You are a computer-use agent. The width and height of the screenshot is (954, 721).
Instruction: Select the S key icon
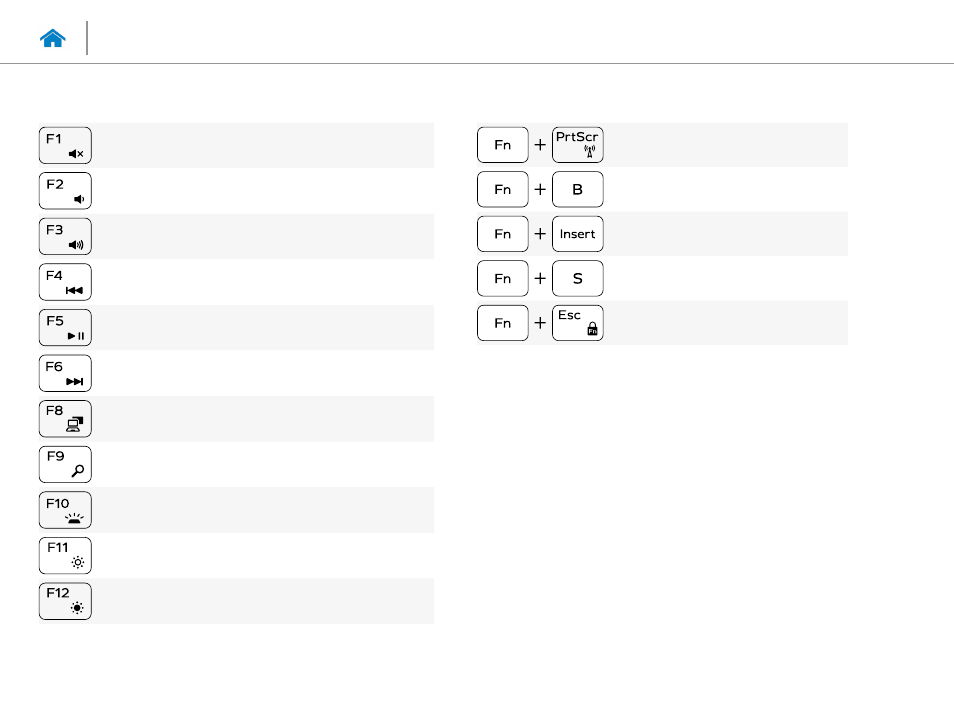578,278
